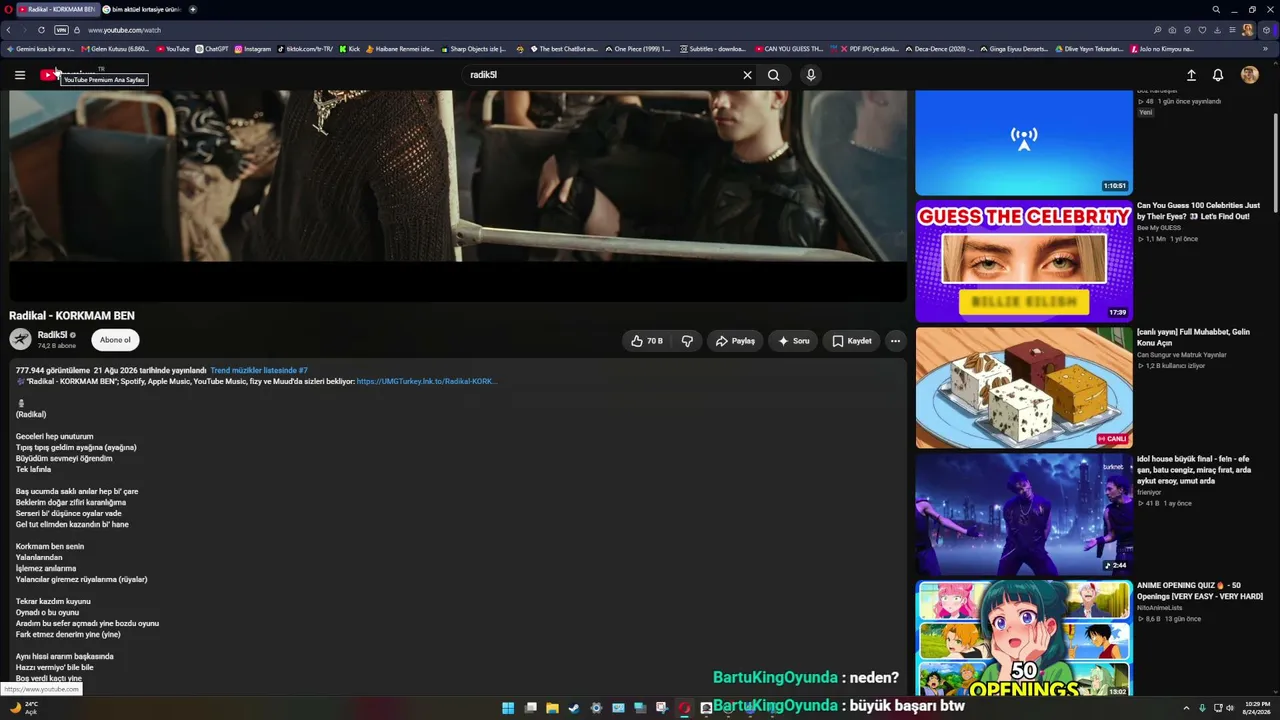Open the Guess the Celebrity video thumbnail

(1024, 261)
